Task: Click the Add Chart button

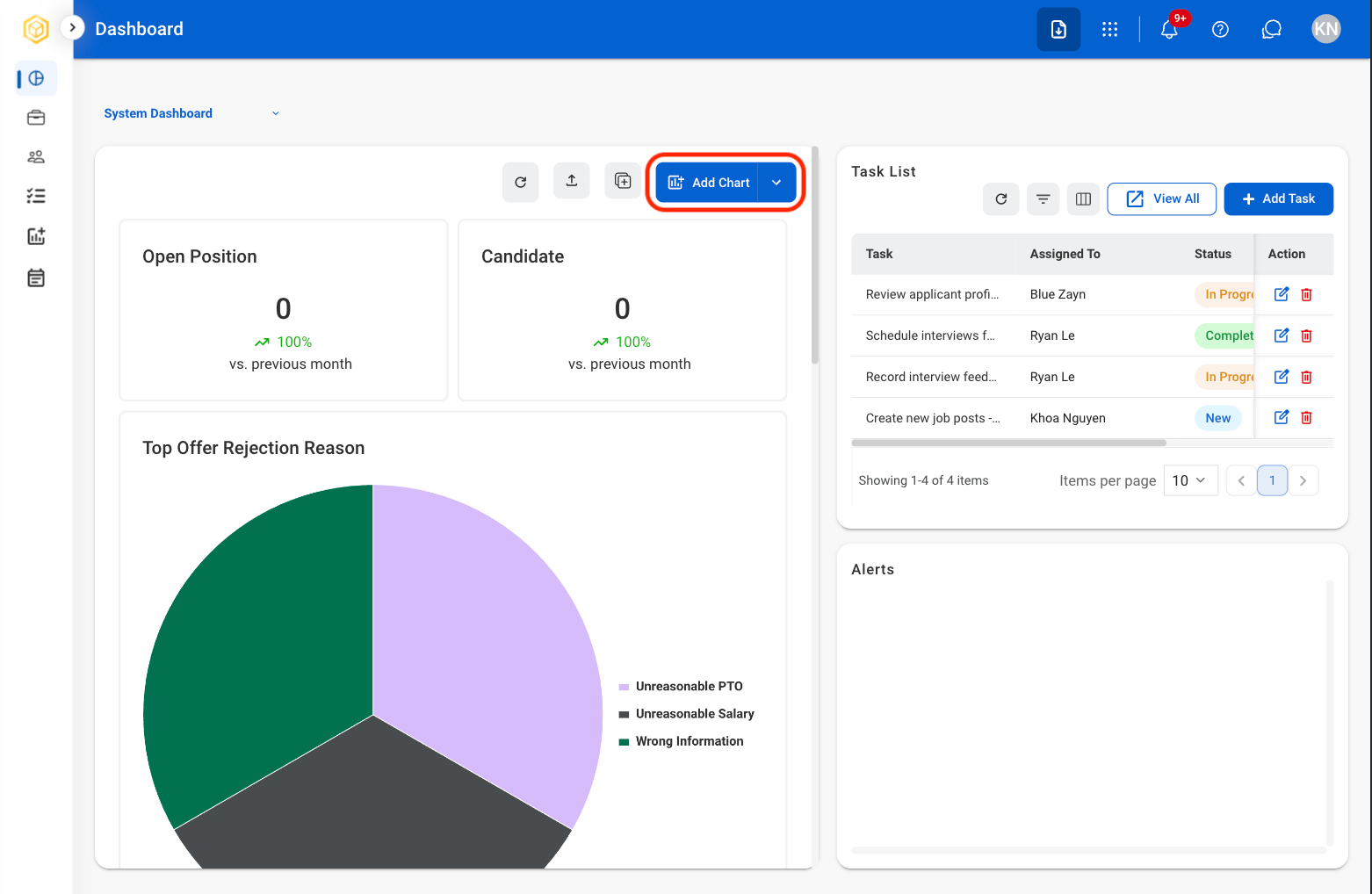Action: [707, 183]
